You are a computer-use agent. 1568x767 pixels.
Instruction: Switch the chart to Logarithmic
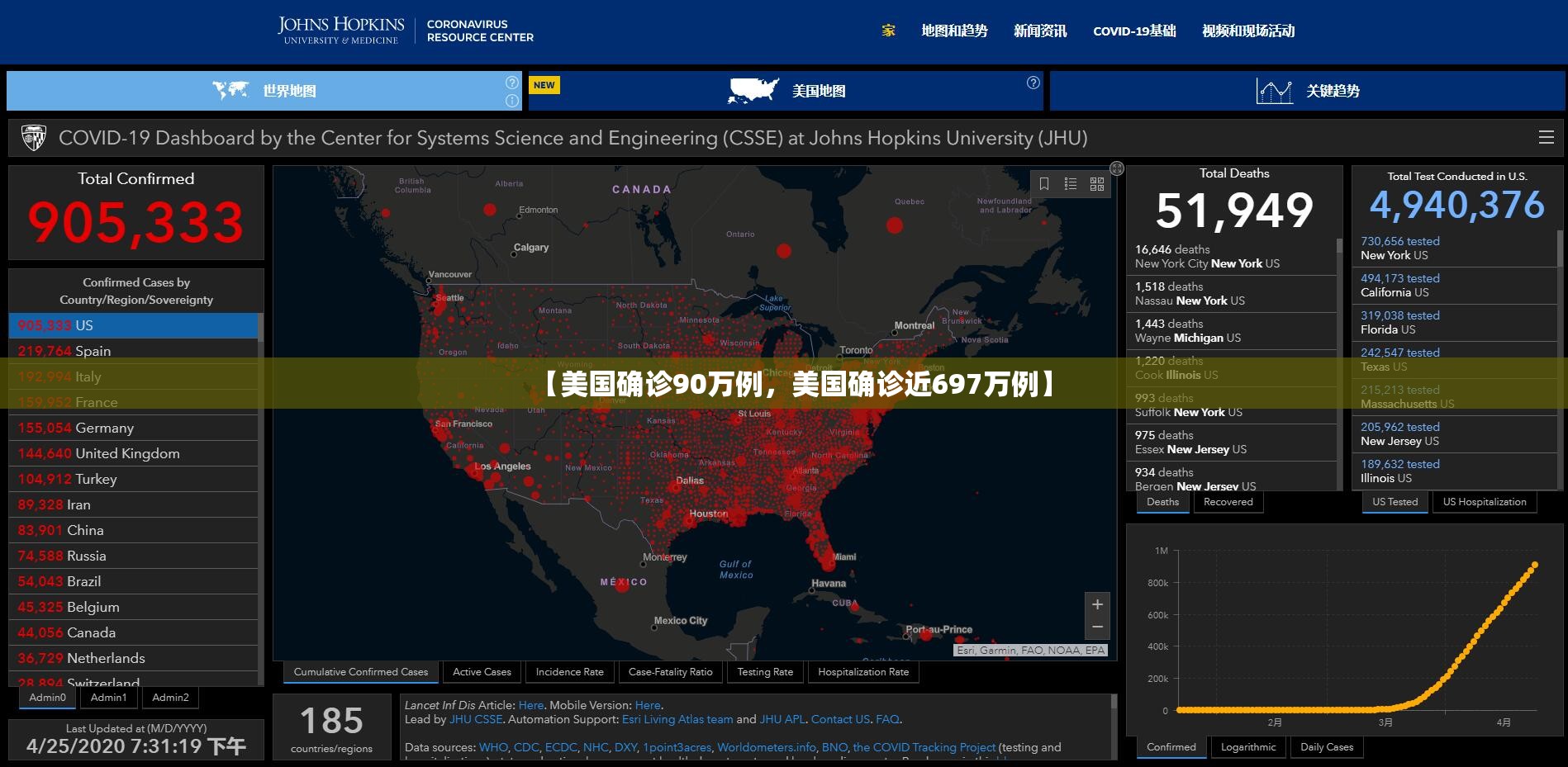coord(1248,747)
